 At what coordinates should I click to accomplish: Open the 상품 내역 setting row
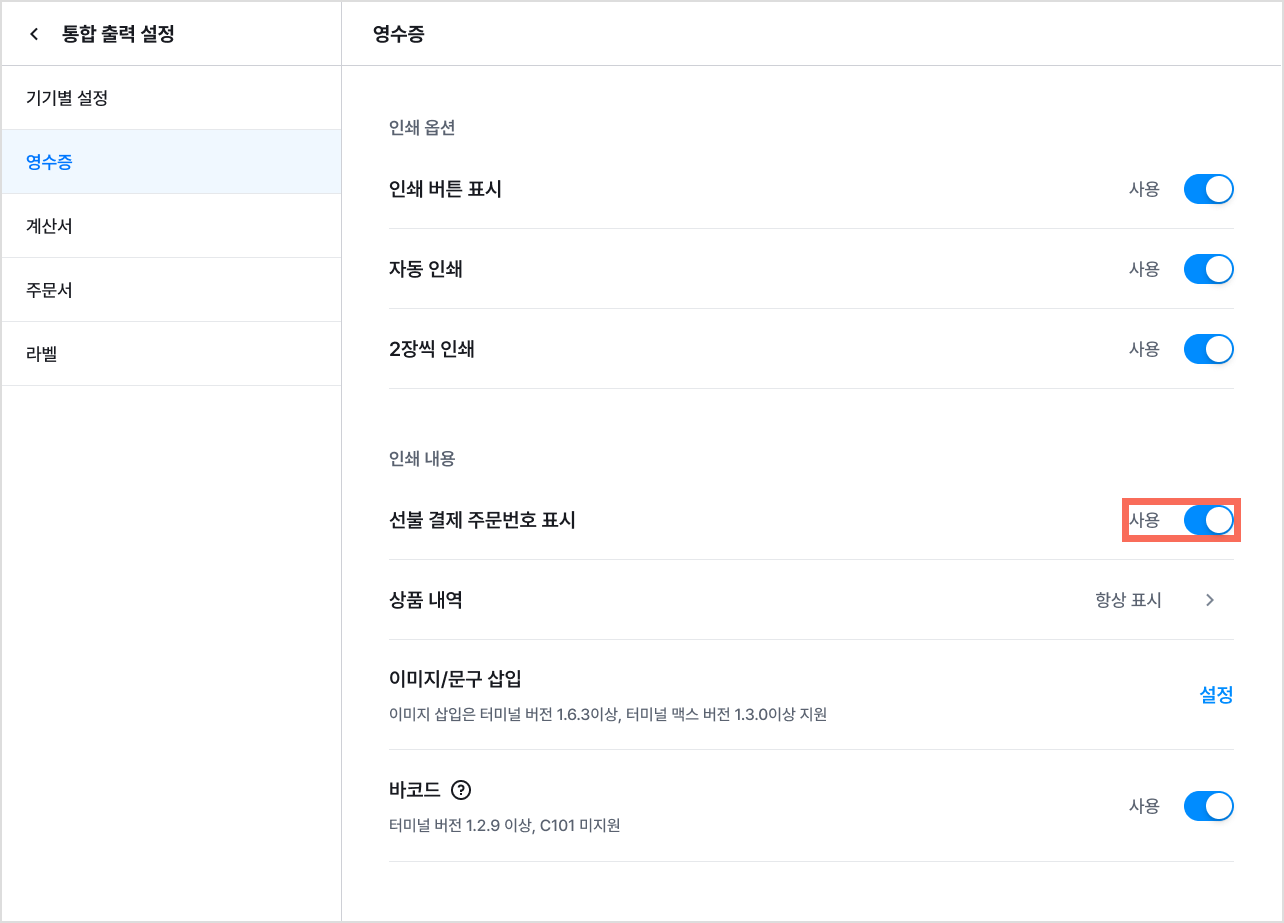(811, 600)
